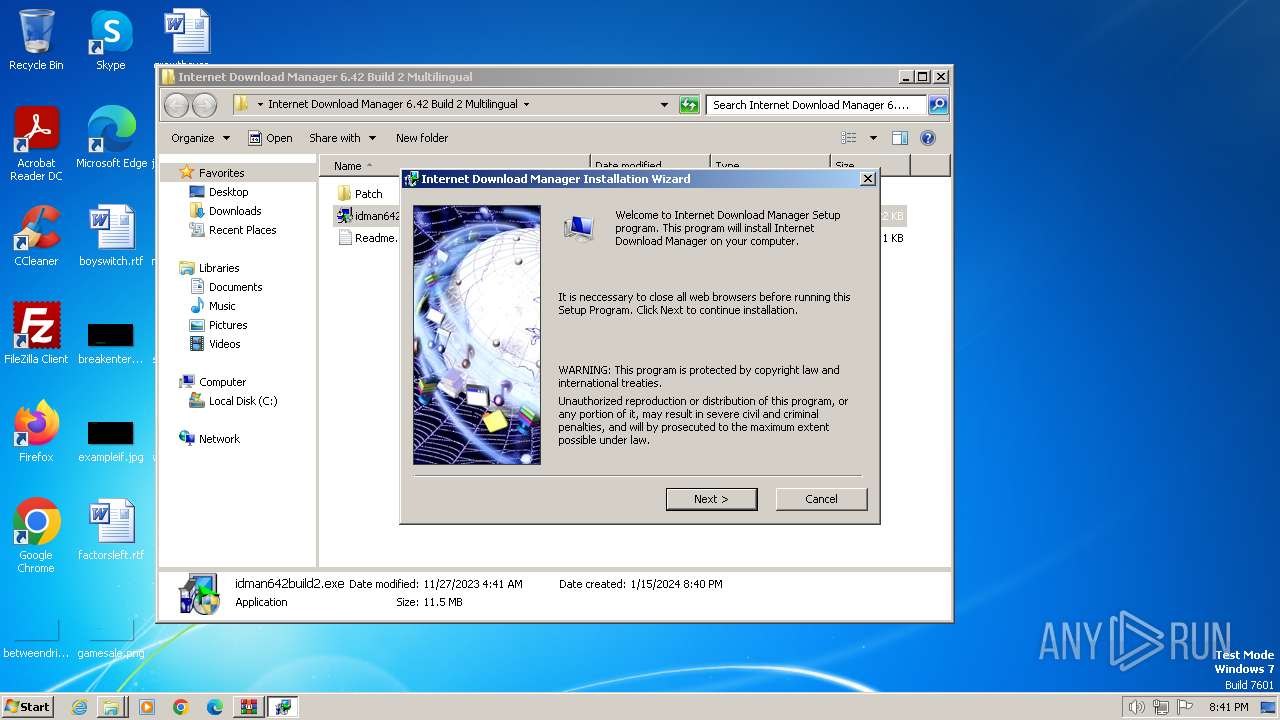This screenshot has width=1280, height=720.
Task: Open the view options dropdown arrow
Action: click(x=873, y=138)
